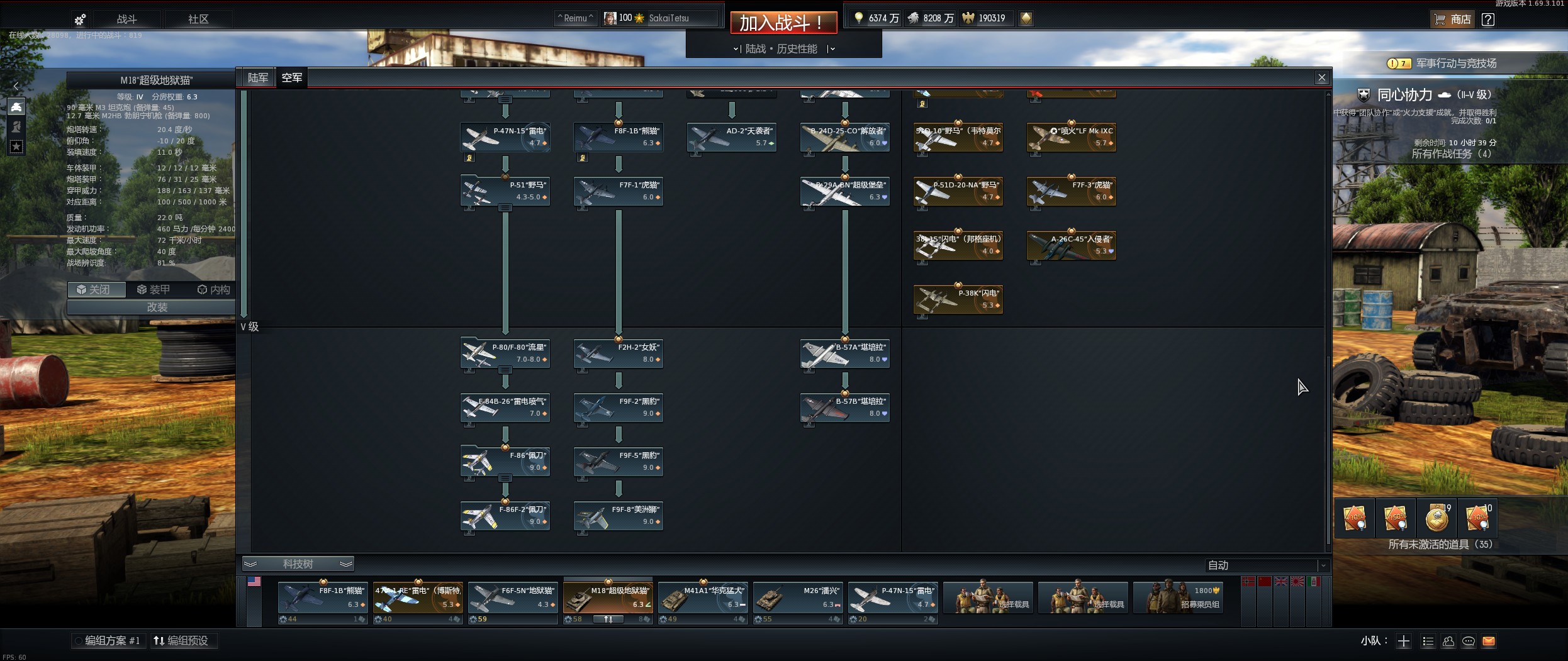Switch to the 陆军 tab
The height and width of the screenshot is (661, 1568).
pos(258,77)
